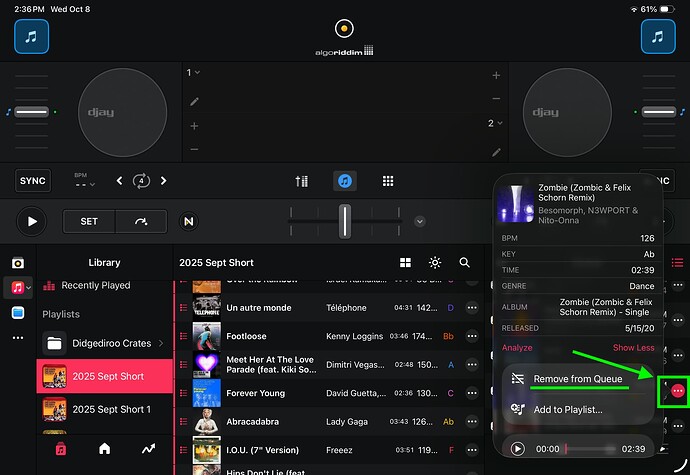690x475 pixels.
Task: Toggle the Neural Mix N button
Action: pos(187,222)
